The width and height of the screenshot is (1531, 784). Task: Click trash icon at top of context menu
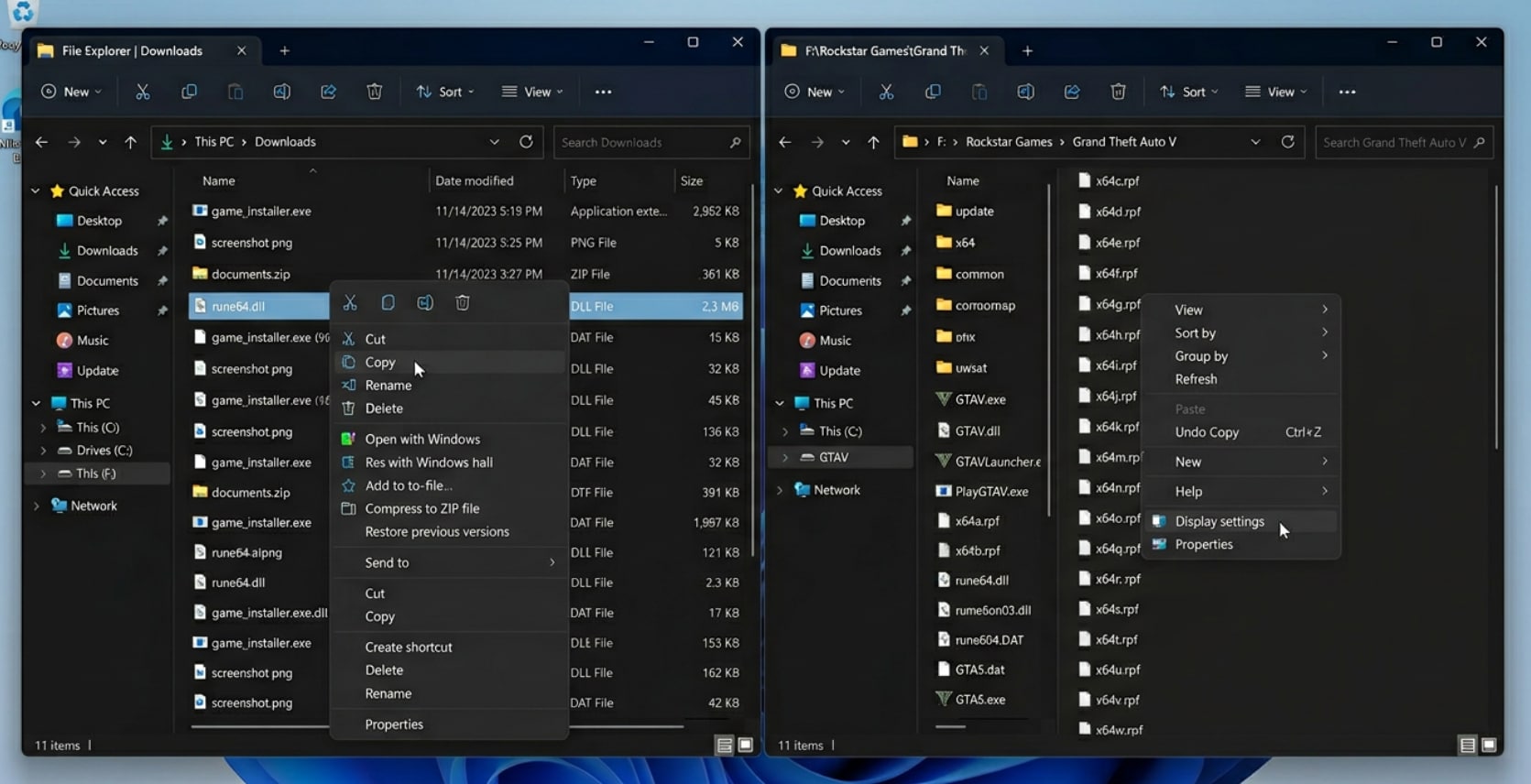tap(463, 303)
